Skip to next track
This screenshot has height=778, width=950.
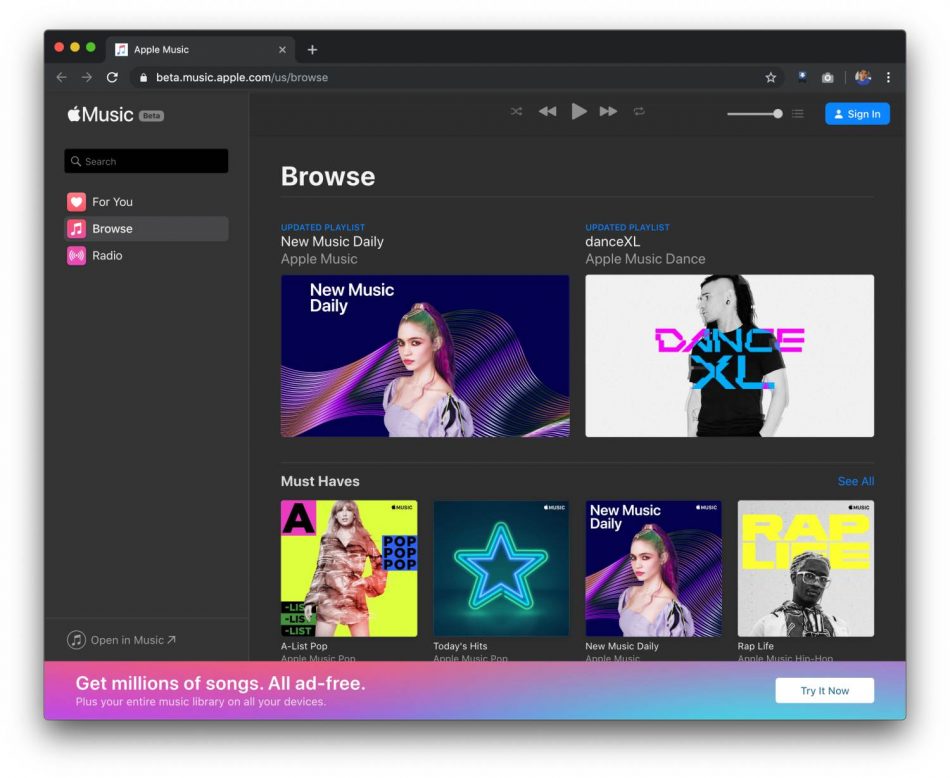click(608, 111)
